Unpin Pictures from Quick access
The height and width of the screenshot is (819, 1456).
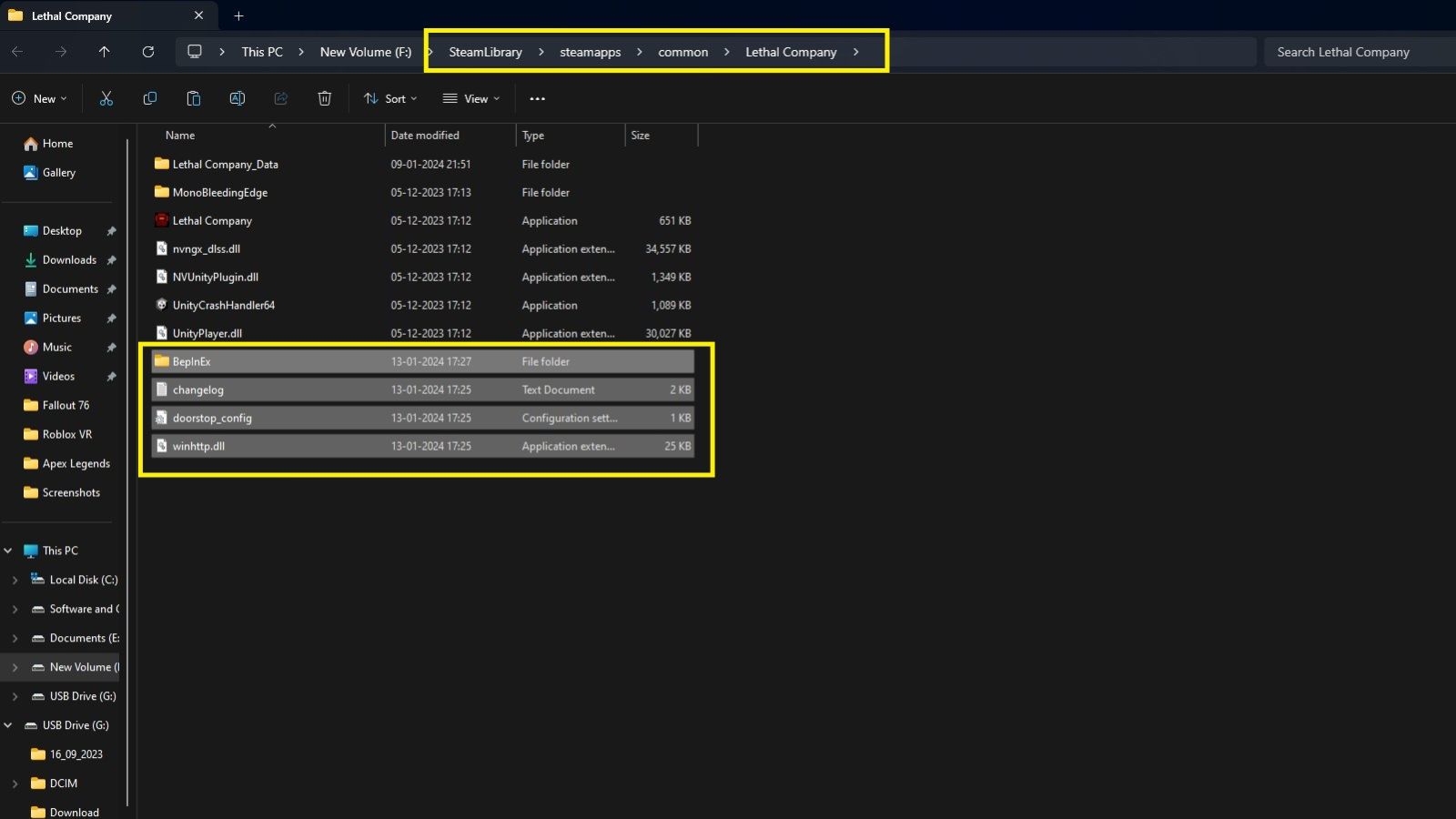tap(111, 318)
